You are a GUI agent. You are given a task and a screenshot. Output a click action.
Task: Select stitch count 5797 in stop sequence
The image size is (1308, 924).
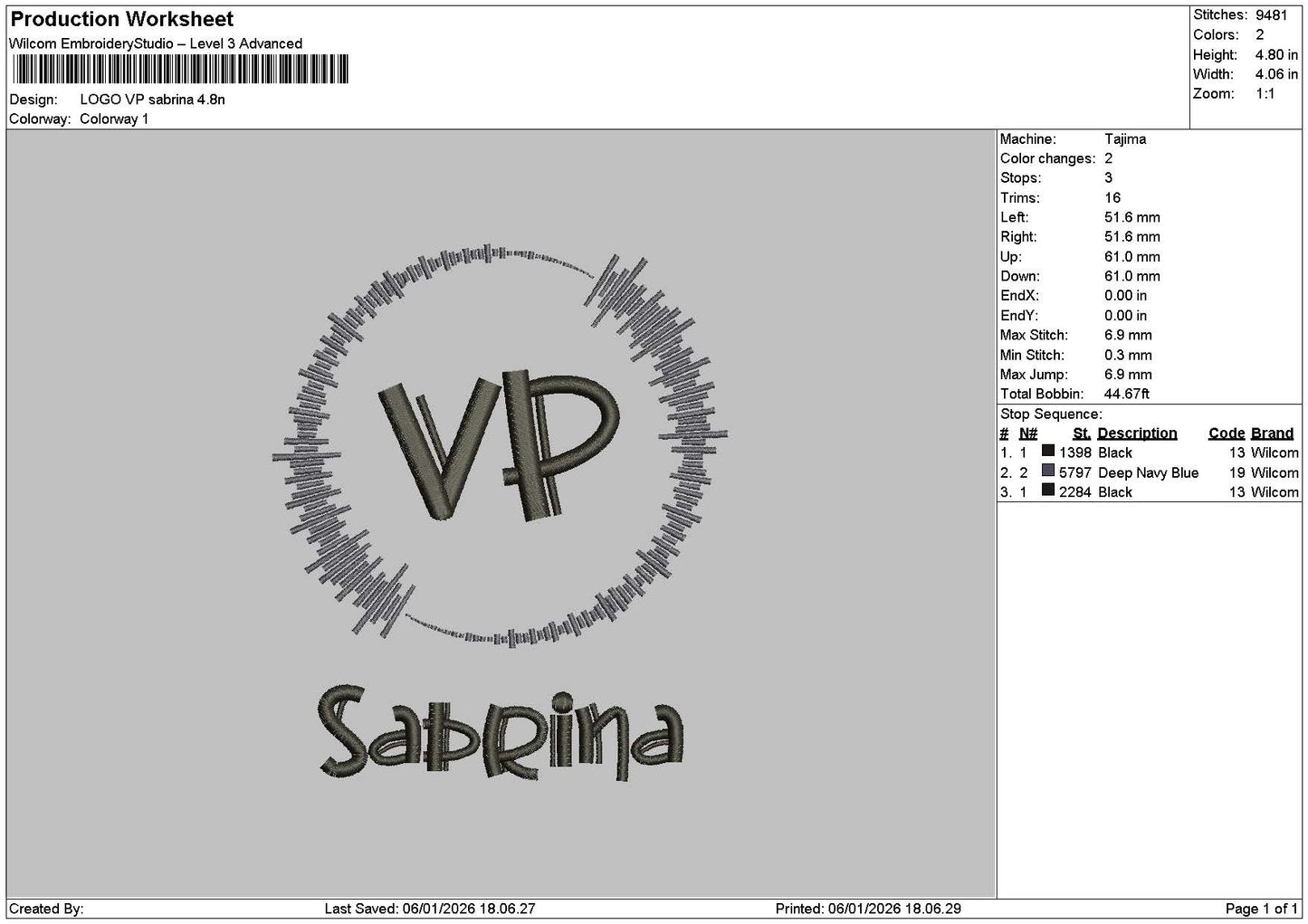1075,473
